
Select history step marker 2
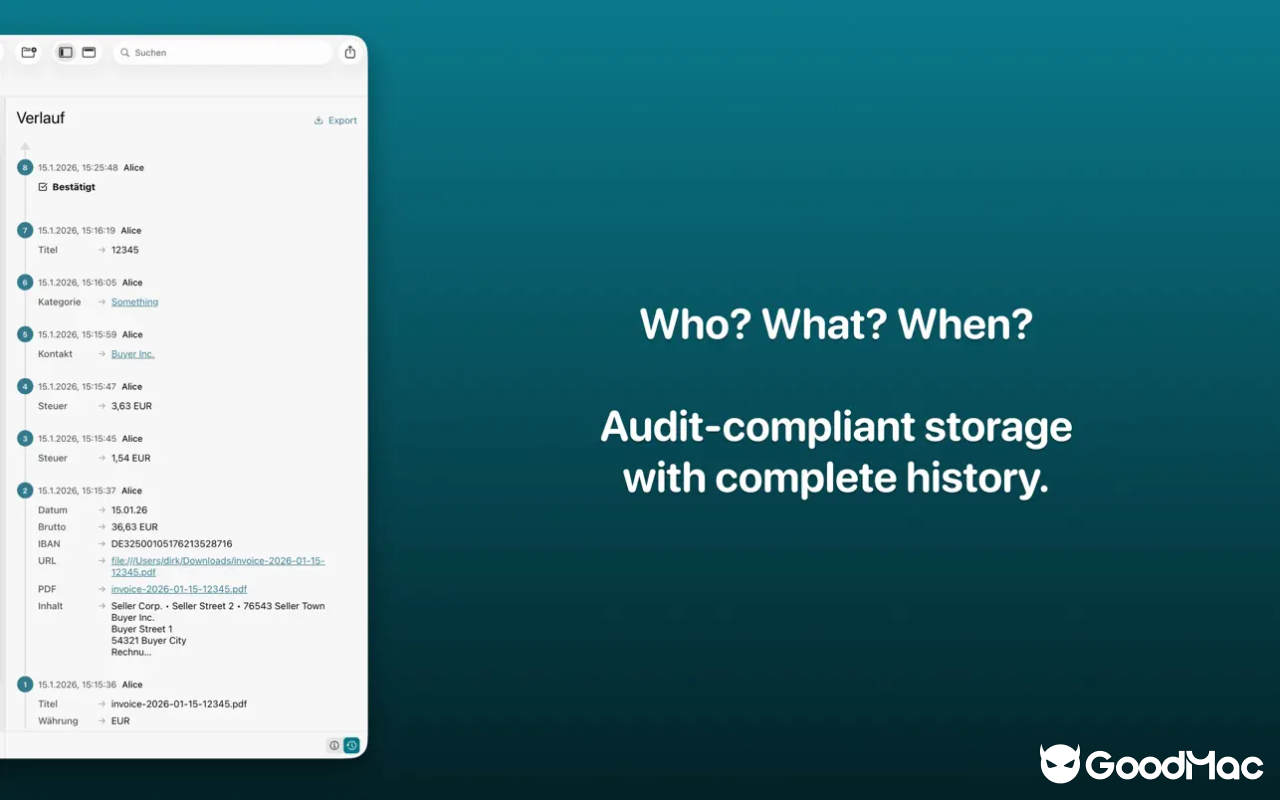25,490
